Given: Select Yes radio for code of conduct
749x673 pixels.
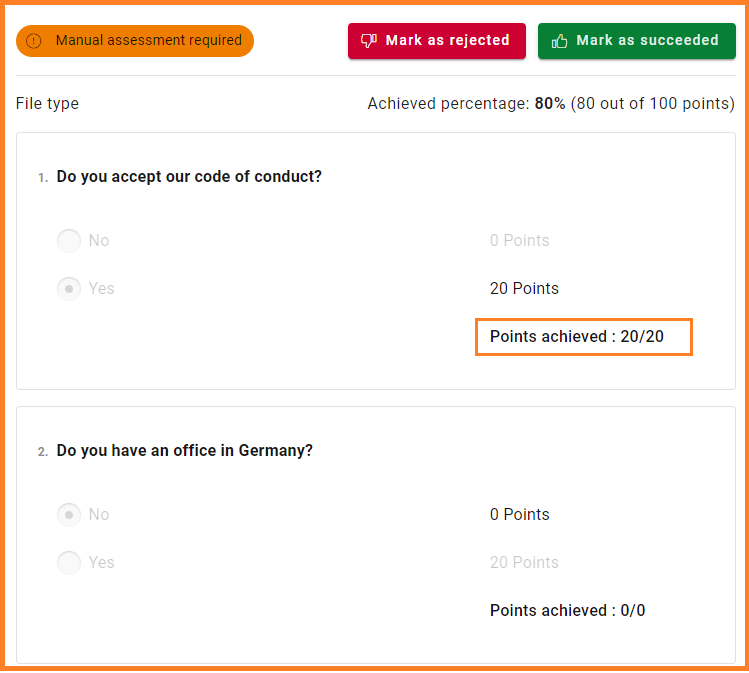Looking at the screenshot, I should [x=68, y=289].
